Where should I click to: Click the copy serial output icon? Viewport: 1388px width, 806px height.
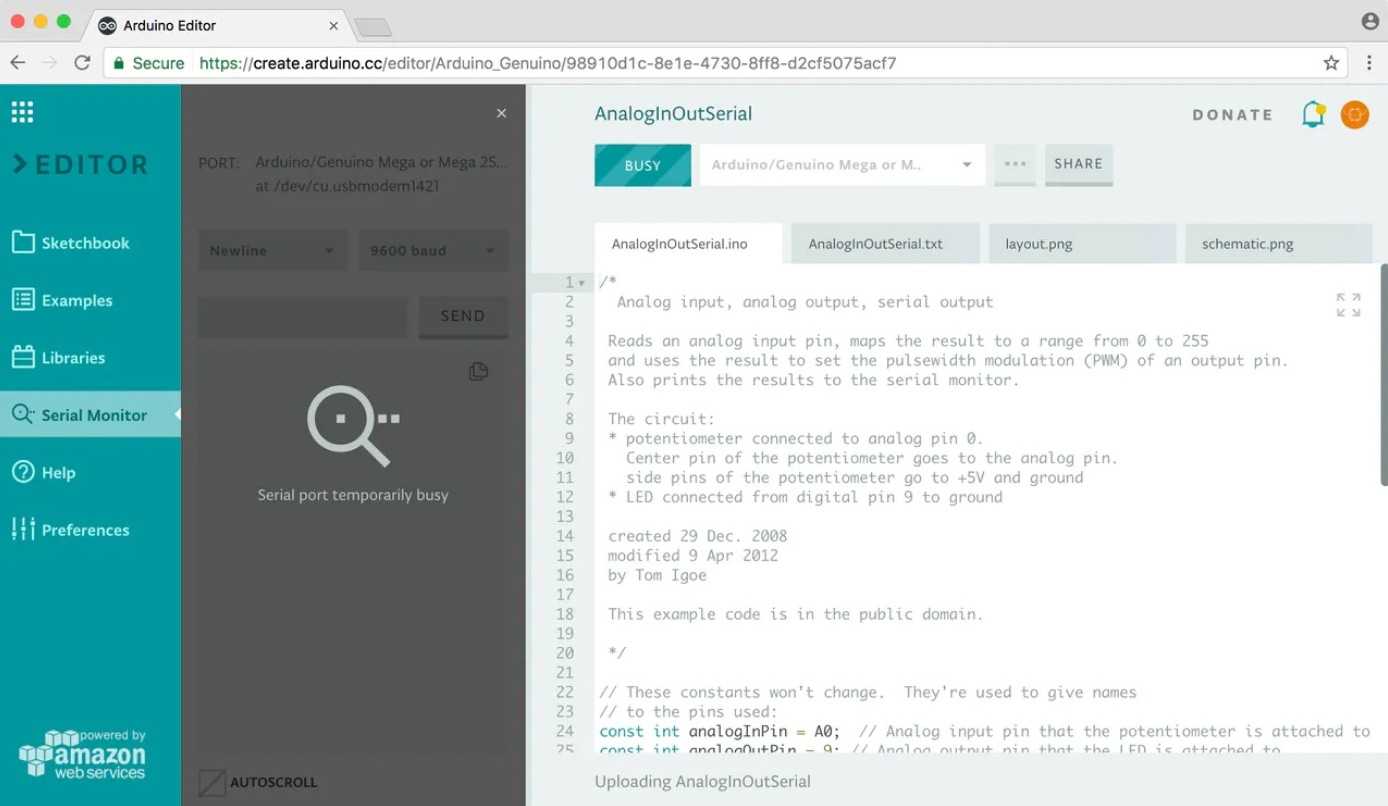(479, 372)
